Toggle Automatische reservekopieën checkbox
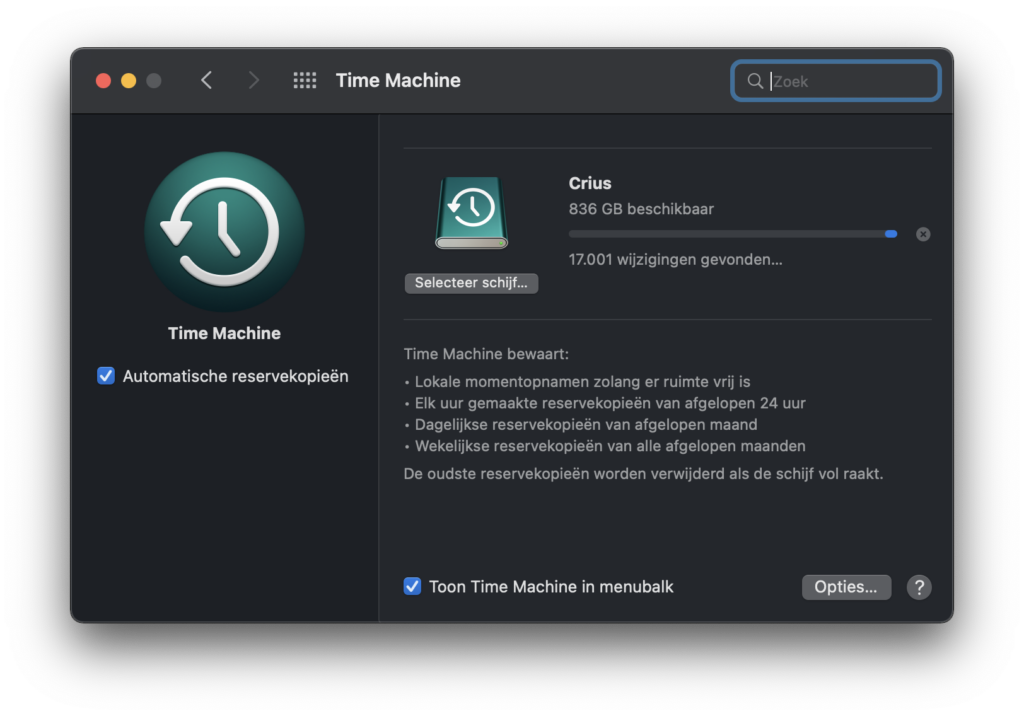Screen dimensions: 1024x716 [x=106, y=376]
